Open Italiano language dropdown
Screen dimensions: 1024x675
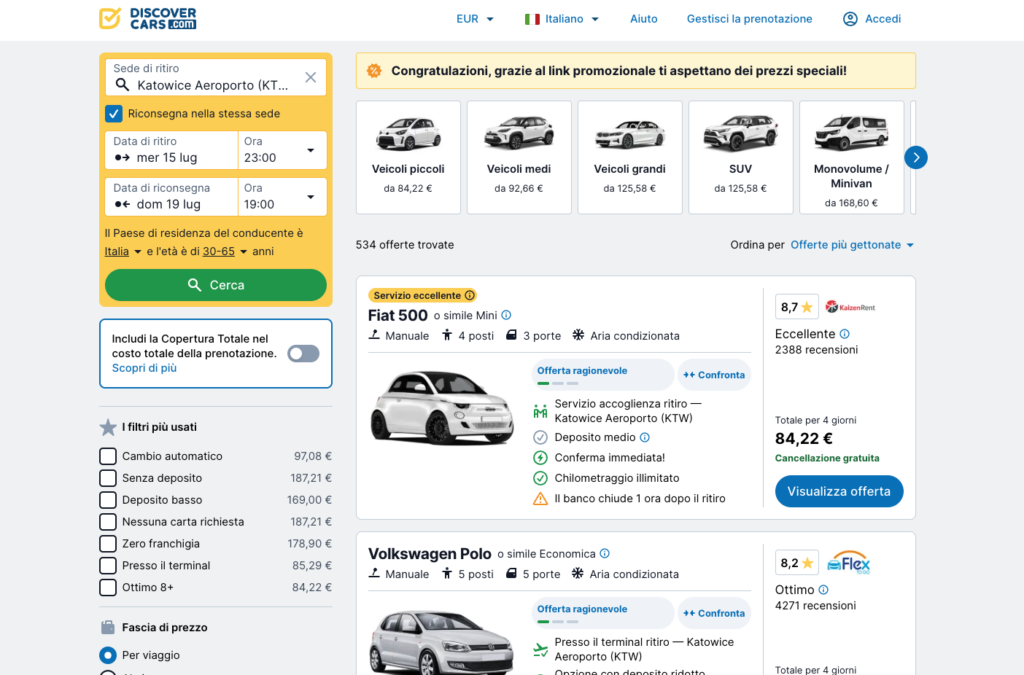coord(562,19)
